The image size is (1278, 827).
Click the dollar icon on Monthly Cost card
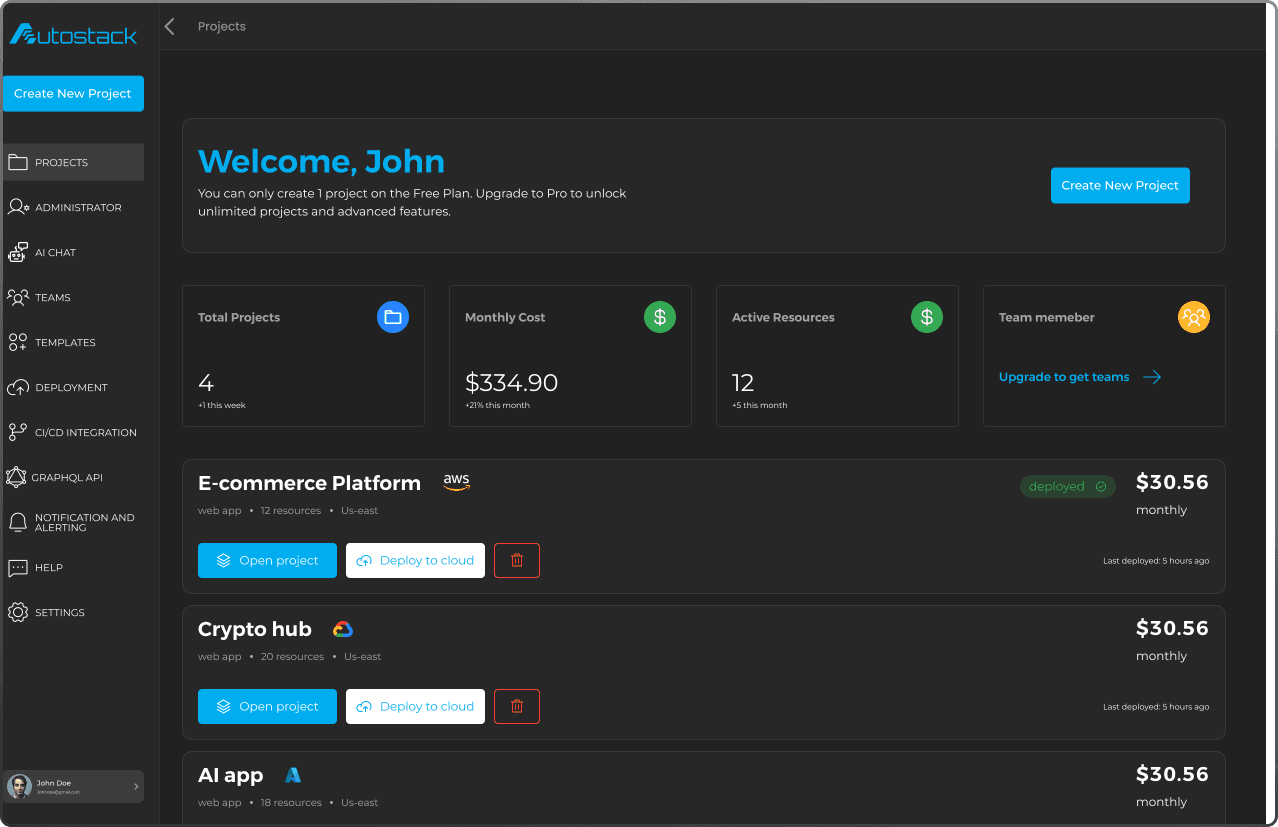pos(660,317)
